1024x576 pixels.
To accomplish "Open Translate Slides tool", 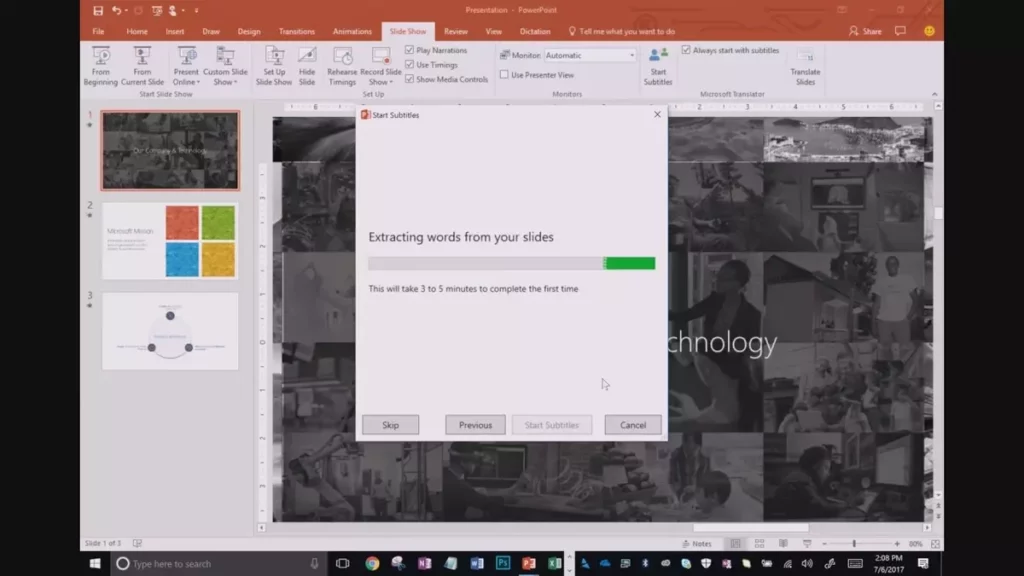I will pos(805,66).
